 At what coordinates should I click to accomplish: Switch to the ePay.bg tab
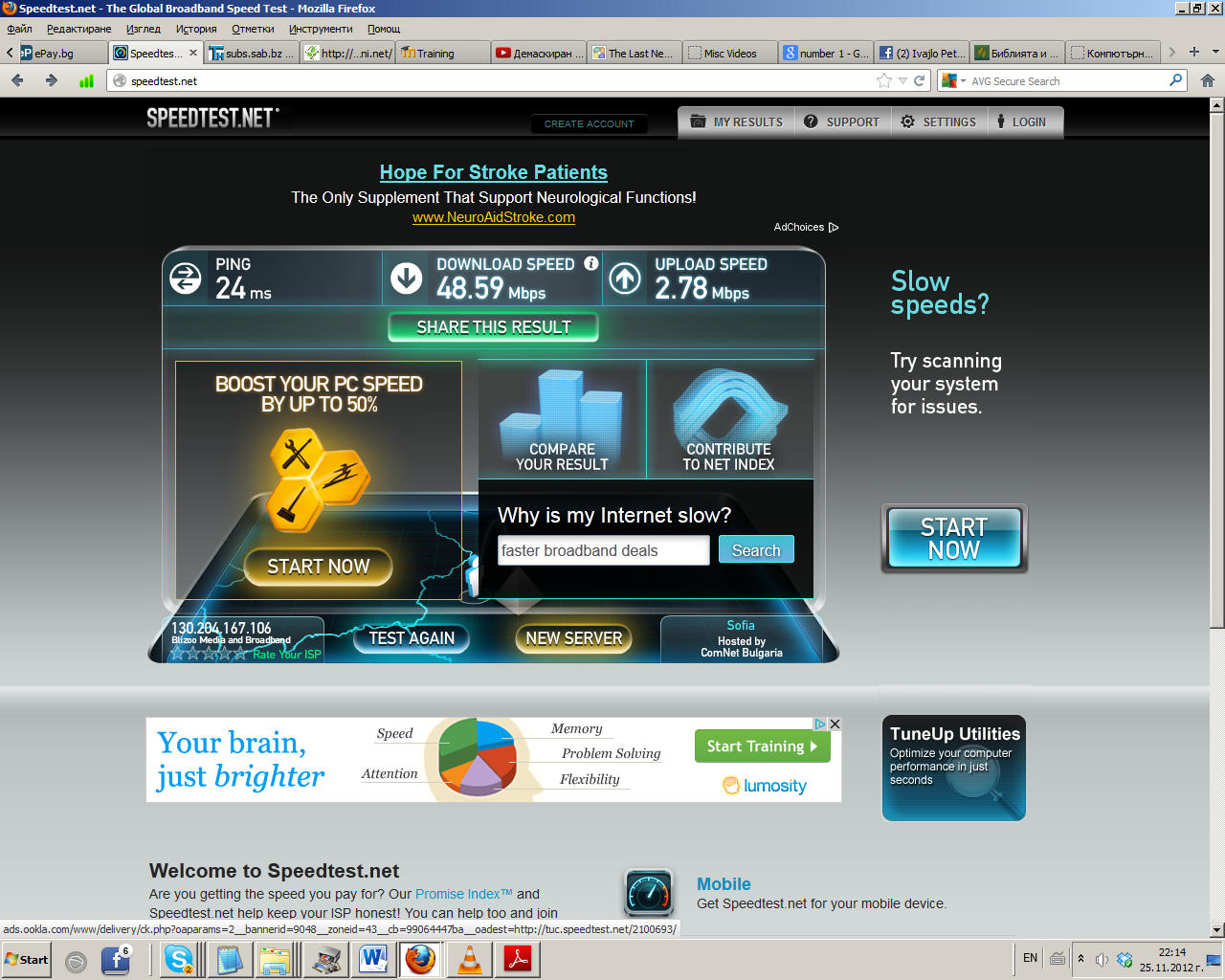pos(61,53)
